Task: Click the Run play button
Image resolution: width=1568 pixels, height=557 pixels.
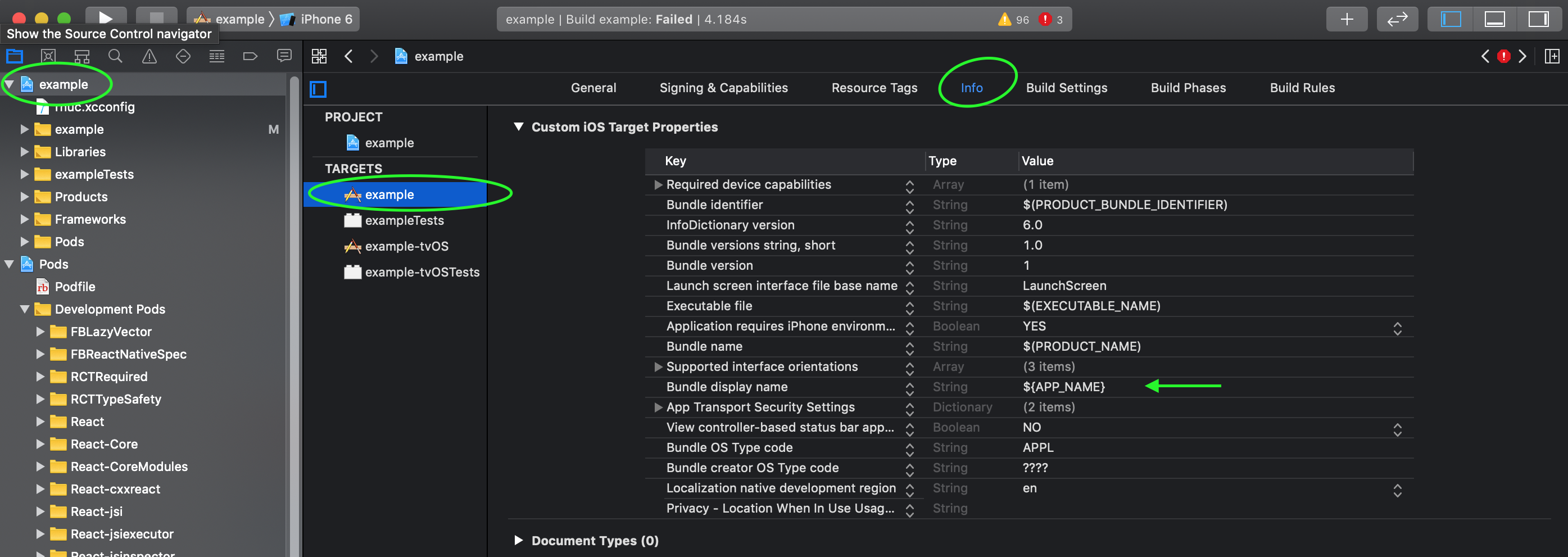Action: pos(105,17)
